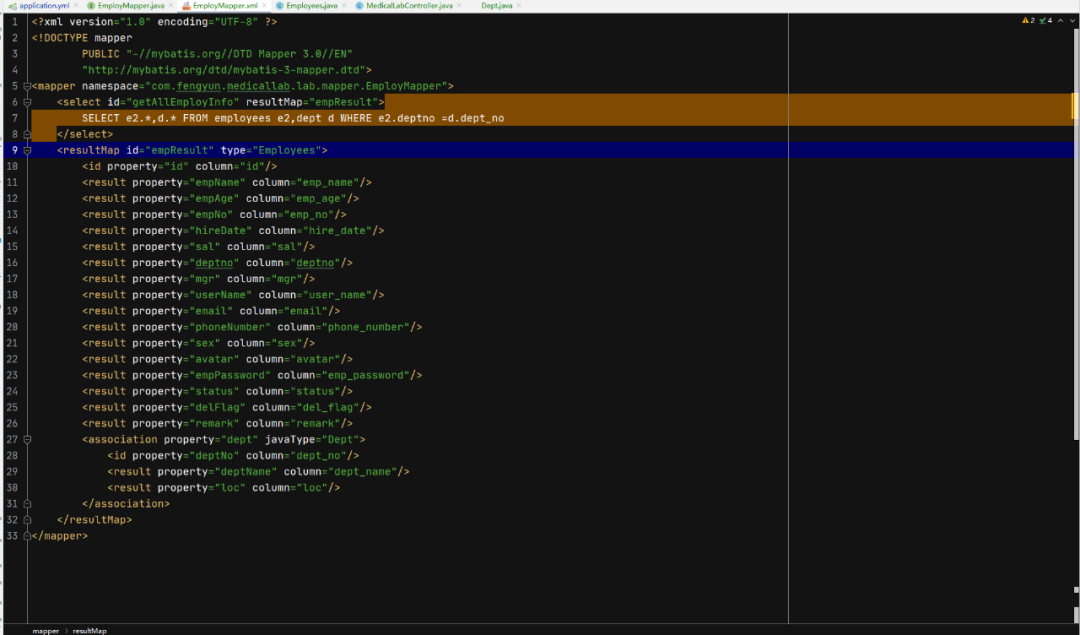Collapse the select tag fold on line 6
Image resolution: width=1080 pixels, height=635 pixels.
pyautogui.click(x=27, y=102)
